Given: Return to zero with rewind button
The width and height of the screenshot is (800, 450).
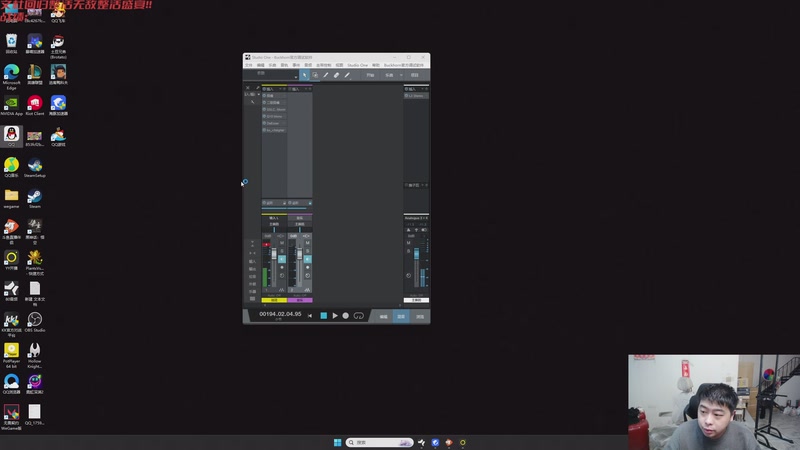Looking at the screenshot, I should [x=310, y=316].
